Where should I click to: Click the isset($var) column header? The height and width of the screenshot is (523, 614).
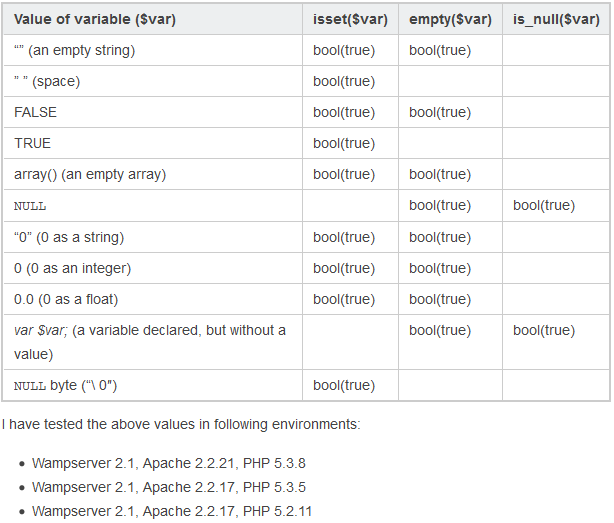(350, 19)
